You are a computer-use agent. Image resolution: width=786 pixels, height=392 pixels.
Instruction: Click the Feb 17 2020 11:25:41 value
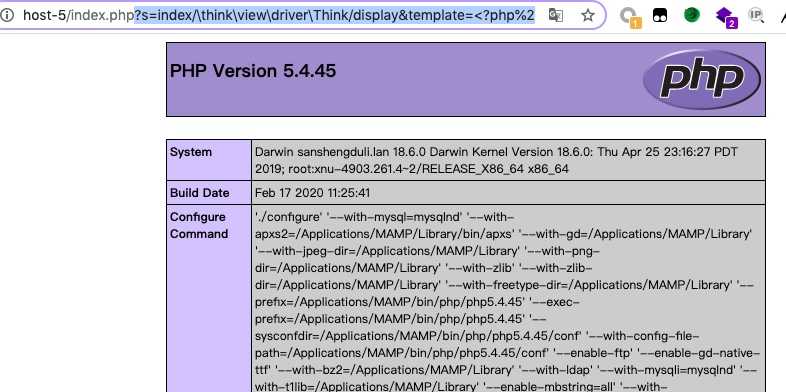(x=312, y=192)
